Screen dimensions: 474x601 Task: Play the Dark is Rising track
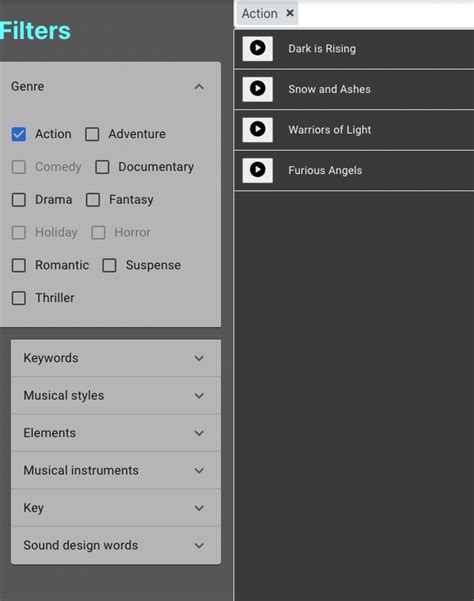click(x=258, y=49)
